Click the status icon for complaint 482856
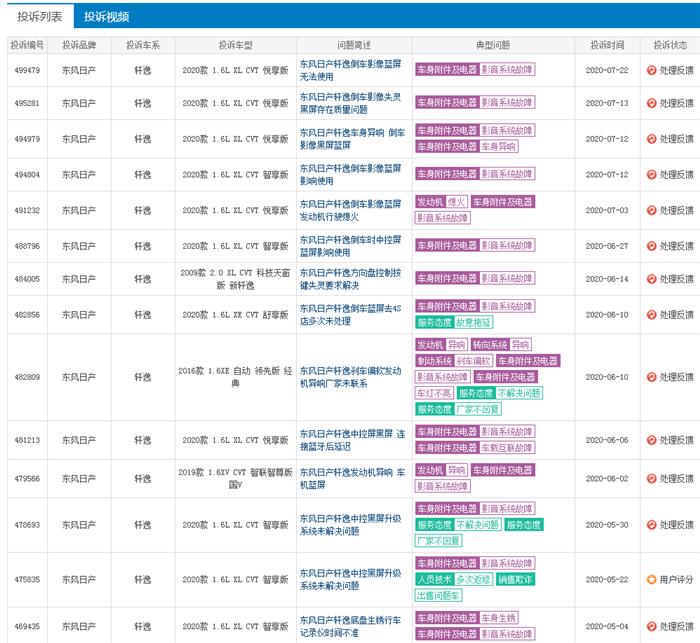This screenshot has height=643, width=700. tap(651, 315)
